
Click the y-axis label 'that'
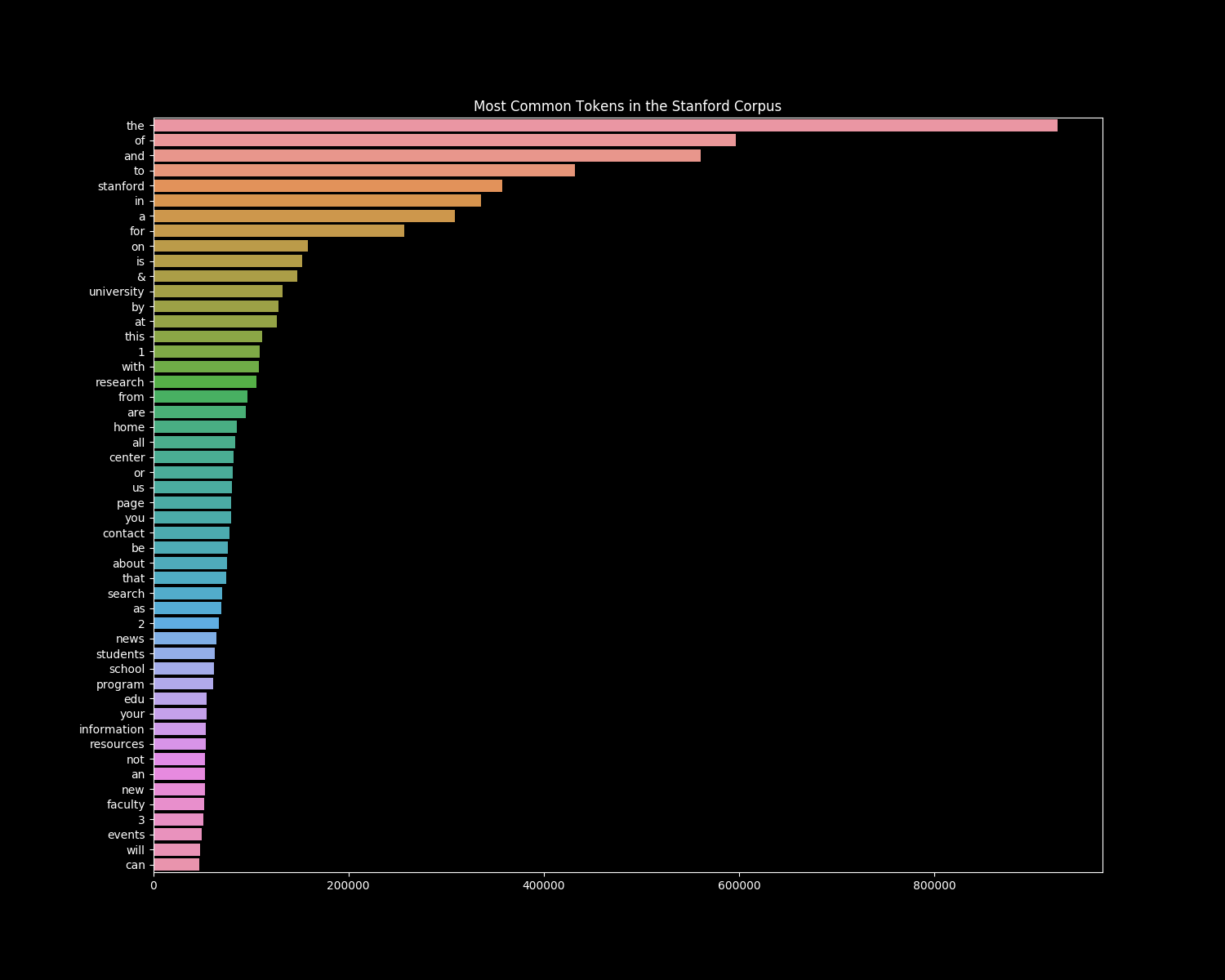[x=133, y=578]
